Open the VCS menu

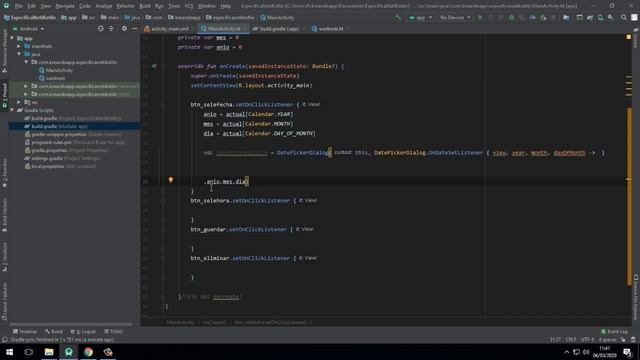(189, 6)
